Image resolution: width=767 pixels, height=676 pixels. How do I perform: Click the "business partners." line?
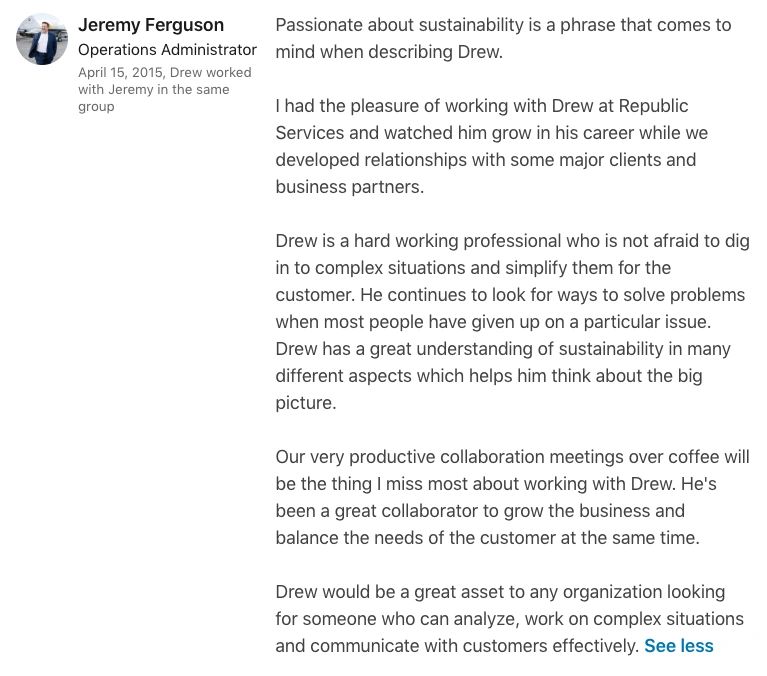[350, 187]
